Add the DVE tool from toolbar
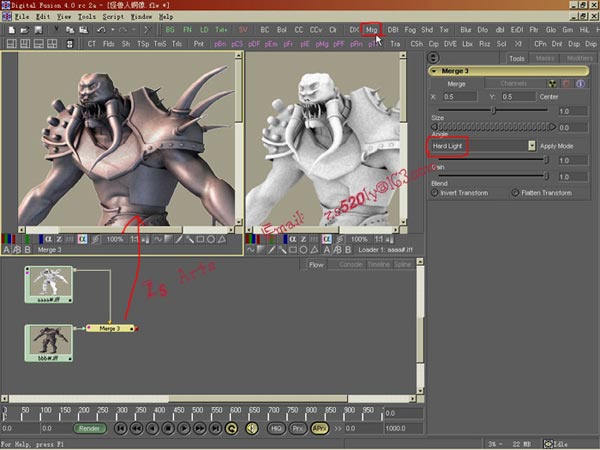Image resolution: width=600 pixels, height=450 pixels. tap(450, 44)
